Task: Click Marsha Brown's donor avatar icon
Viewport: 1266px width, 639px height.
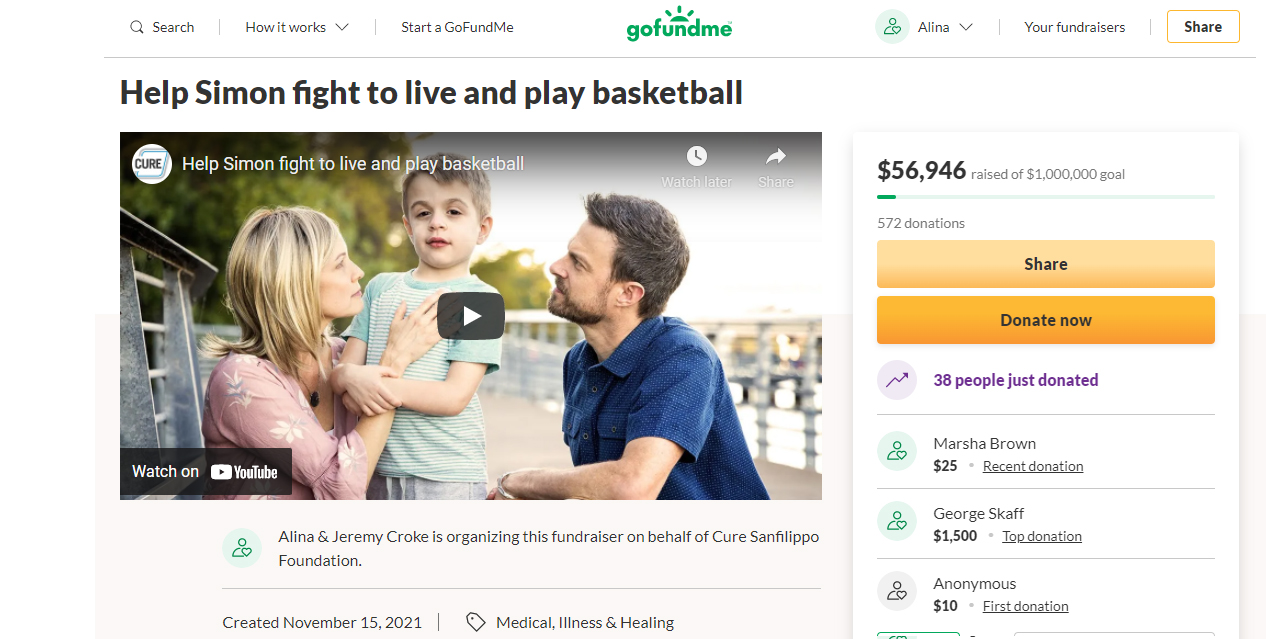Action: tap(897, 451)
